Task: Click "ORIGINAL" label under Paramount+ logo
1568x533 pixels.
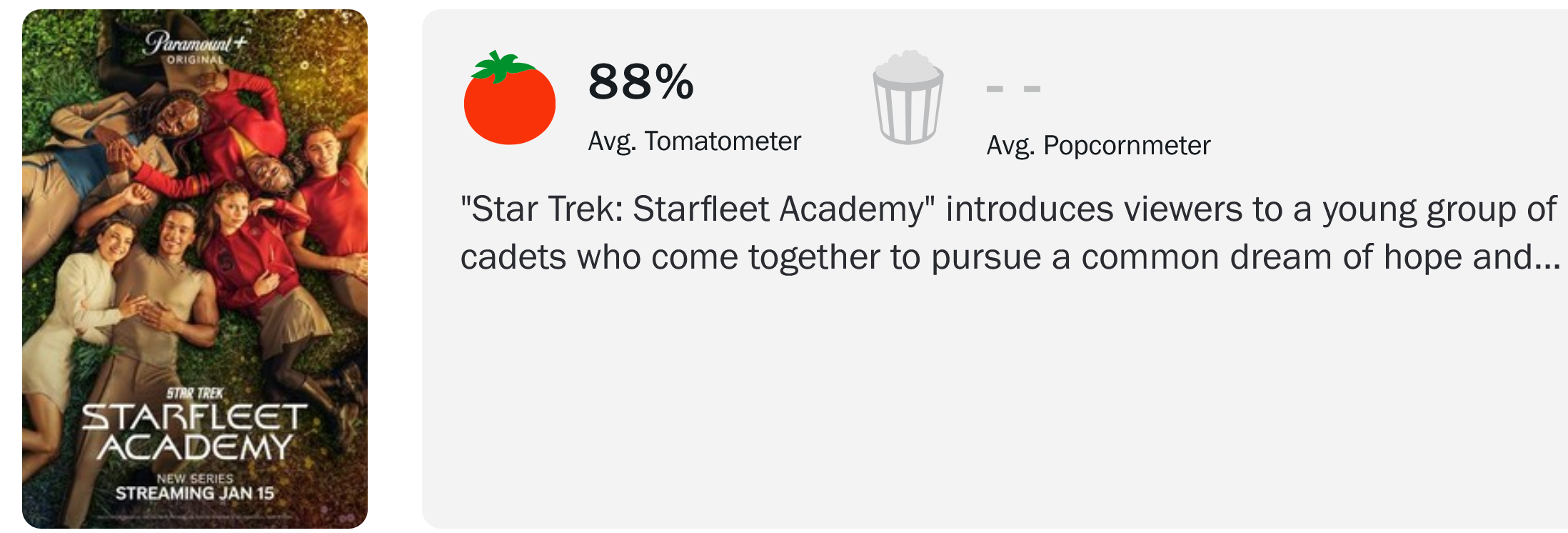Action: [x=195, y=60]
